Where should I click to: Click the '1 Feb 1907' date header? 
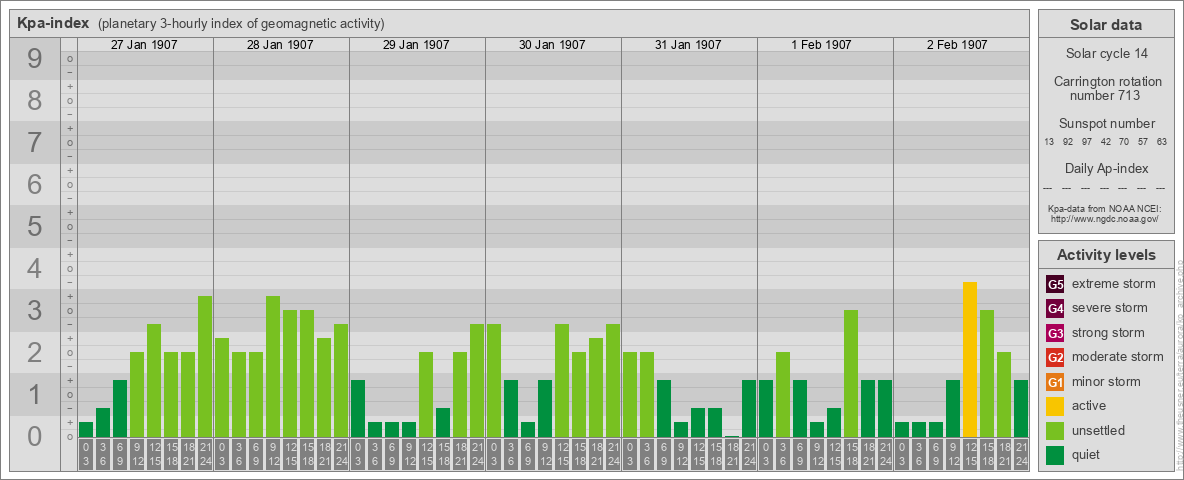coord(824,45)
